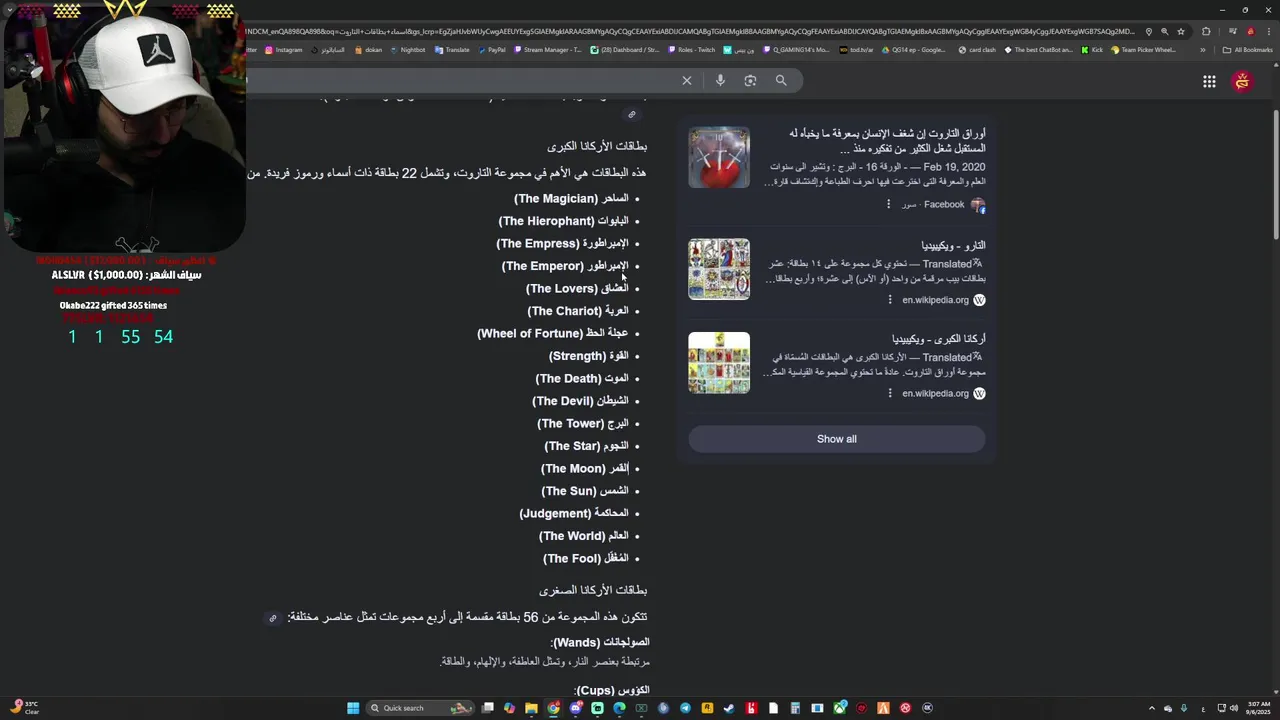This screenshot has height=720, width=1280.
Task: Open the browser zoom magnifier in address bar
Action: coord(1165,31)
